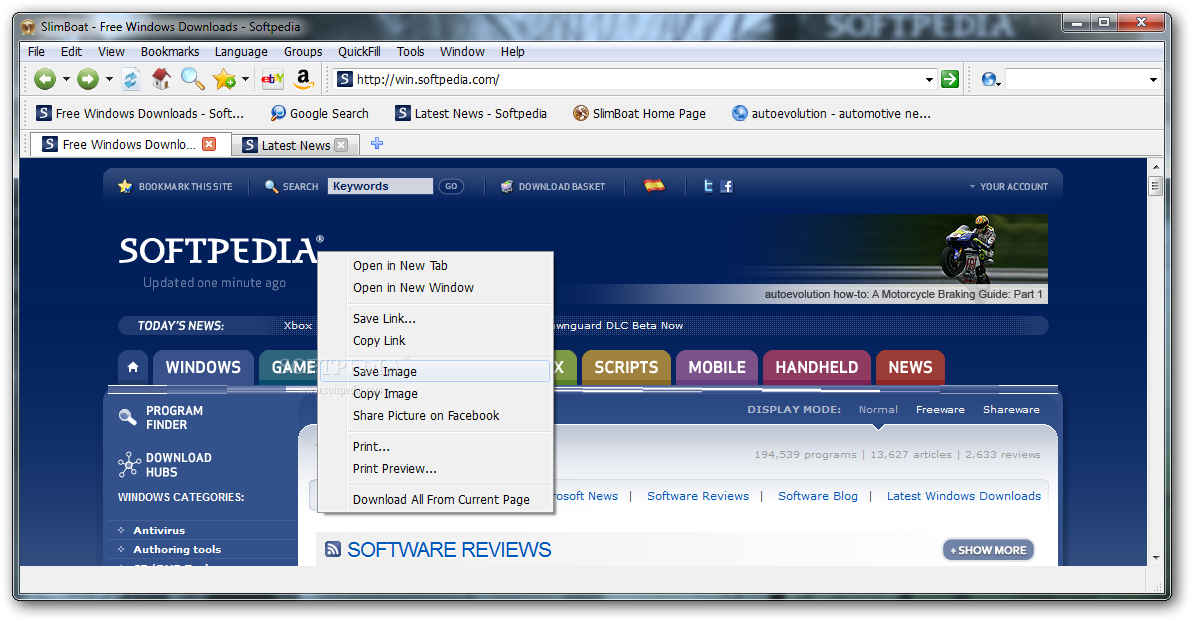1192x621 pixels.
Task: Set display mode to Shareware
Action: click(x=1011, y=409)
